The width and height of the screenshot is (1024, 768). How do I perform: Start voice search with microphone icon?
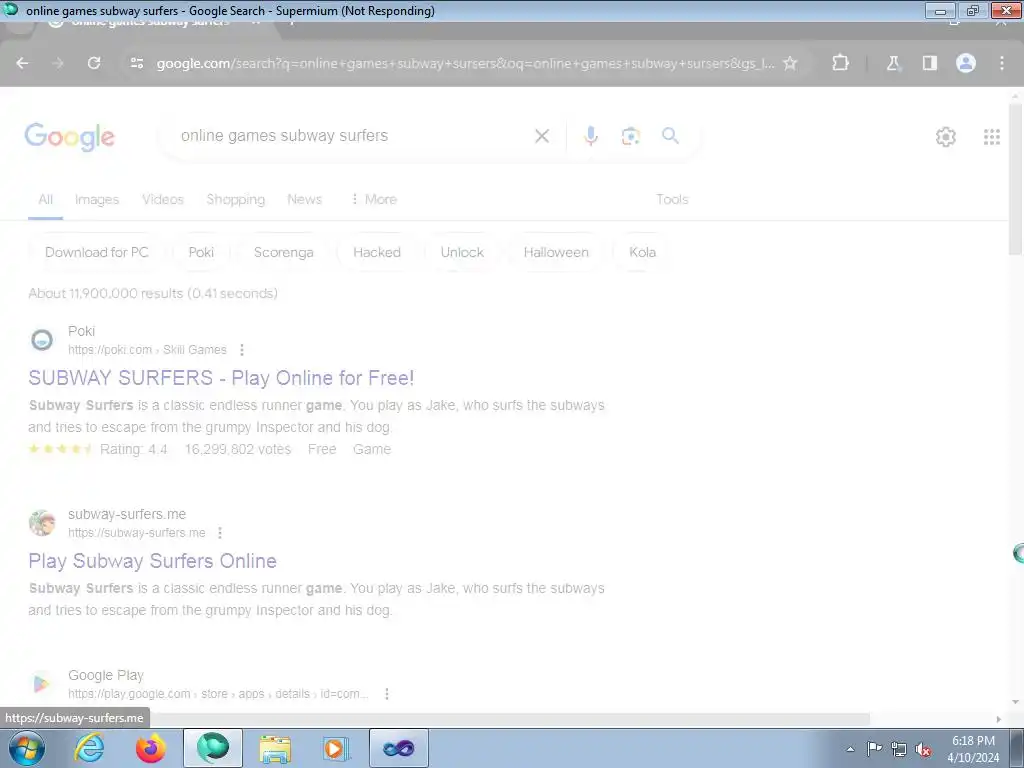point(591,136)
